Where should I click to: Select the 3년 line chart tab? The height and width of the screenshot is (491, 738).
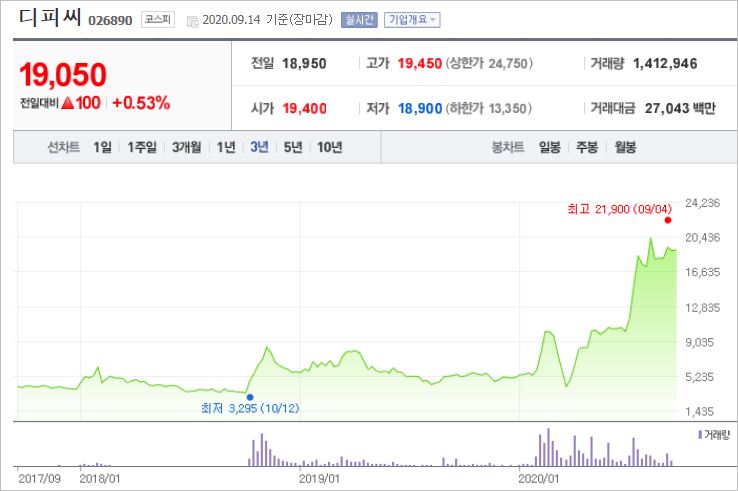(259, 147)
